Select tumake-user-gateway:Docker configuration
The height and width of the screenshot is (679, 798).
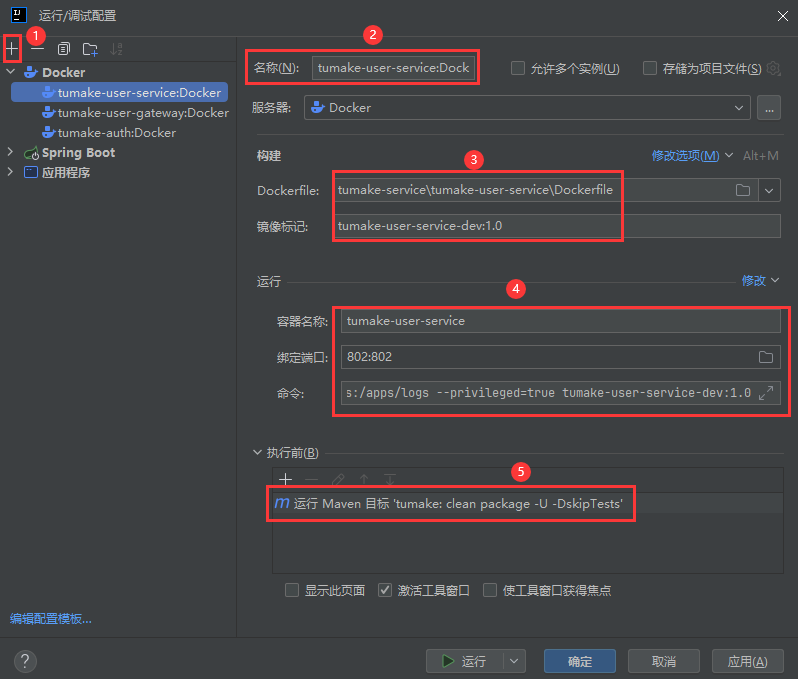[x=135, y=112]
